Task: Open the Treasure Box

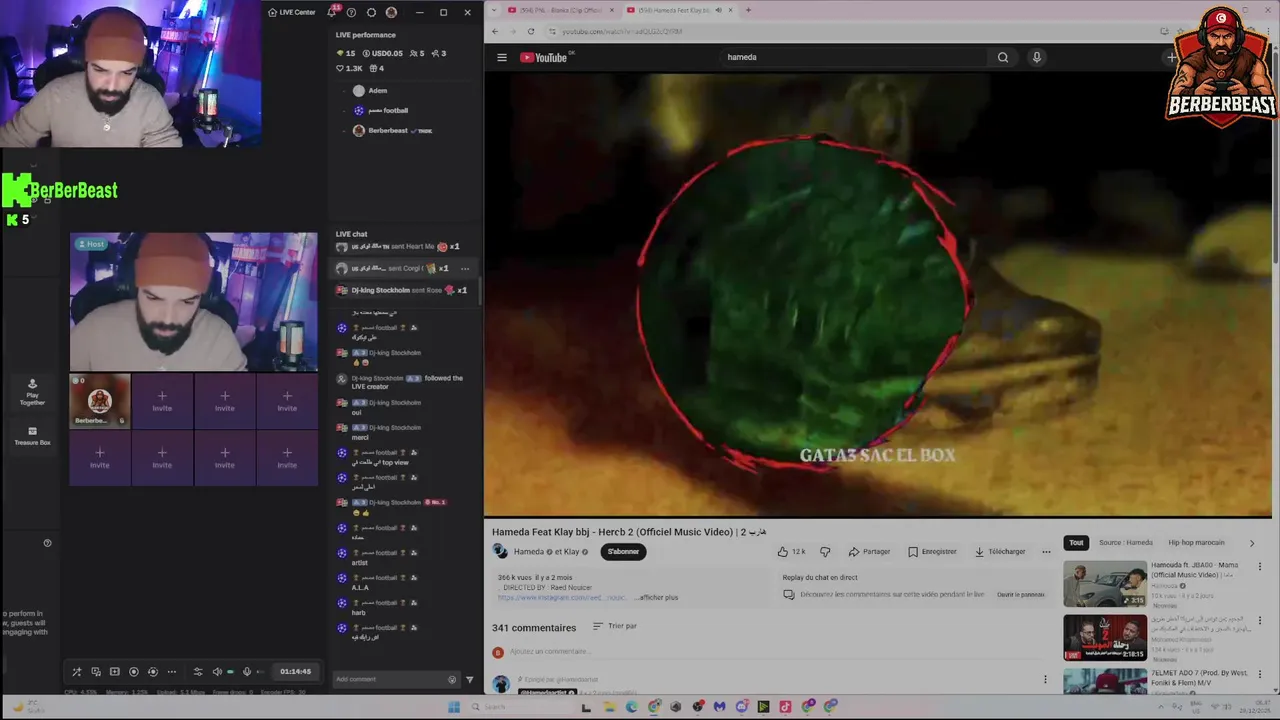Action: (x=33, y=436)
